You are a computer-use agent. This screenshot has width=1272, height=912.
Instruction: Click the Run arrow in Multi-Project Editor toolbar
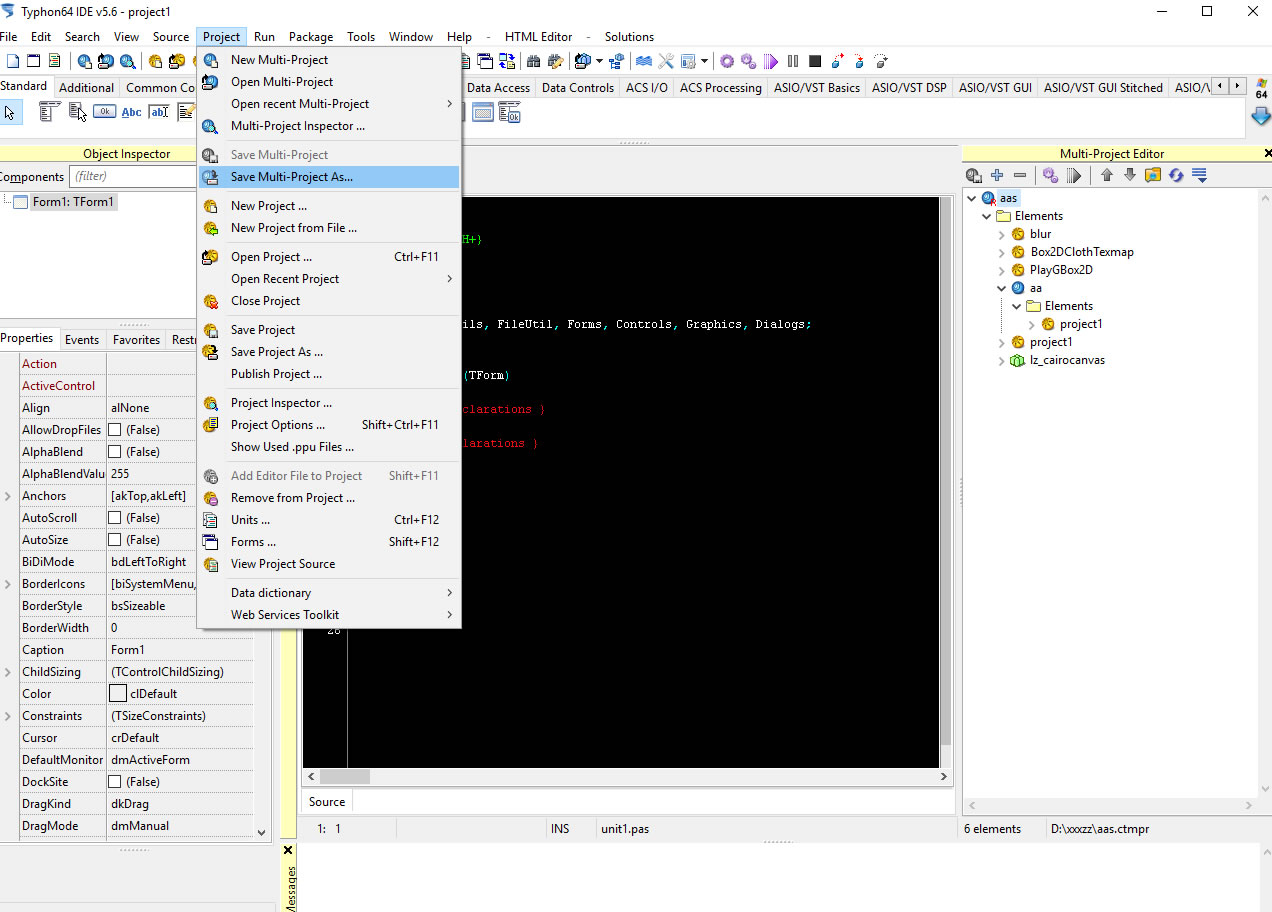[x=1074, y=176]
